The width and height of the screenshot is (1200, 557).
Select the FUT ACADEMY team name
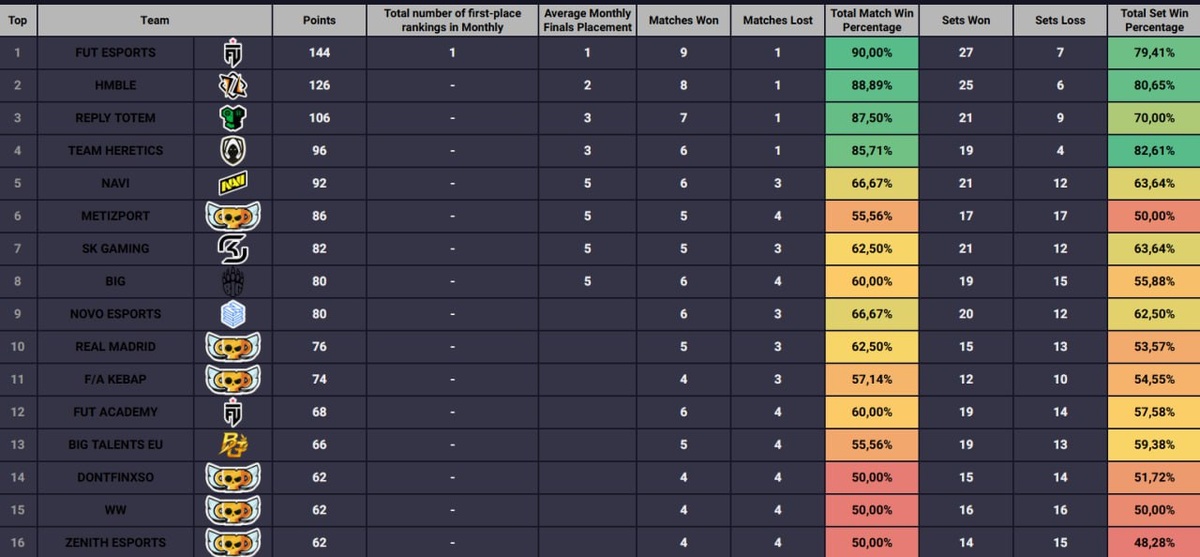[115, 412]
